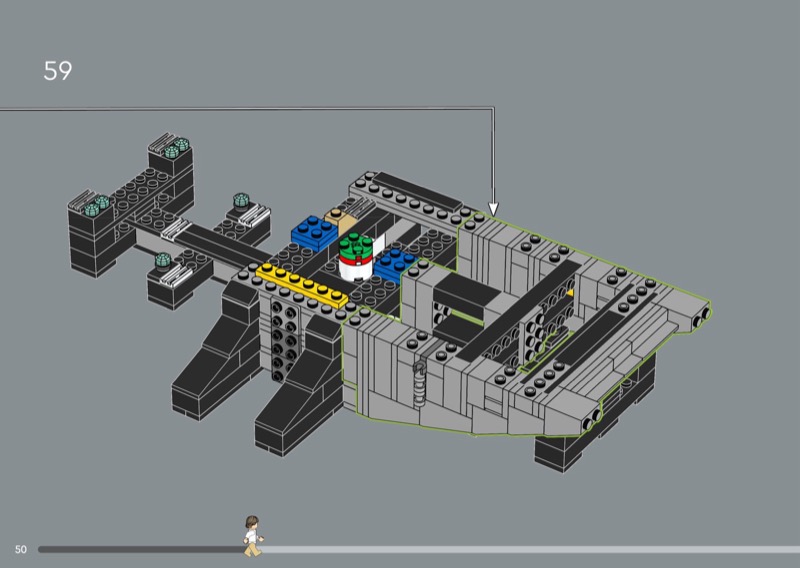Click the number 50 beside progress bar
The image size is (800, 568).
pyautogui.click(x=21, y=549)
